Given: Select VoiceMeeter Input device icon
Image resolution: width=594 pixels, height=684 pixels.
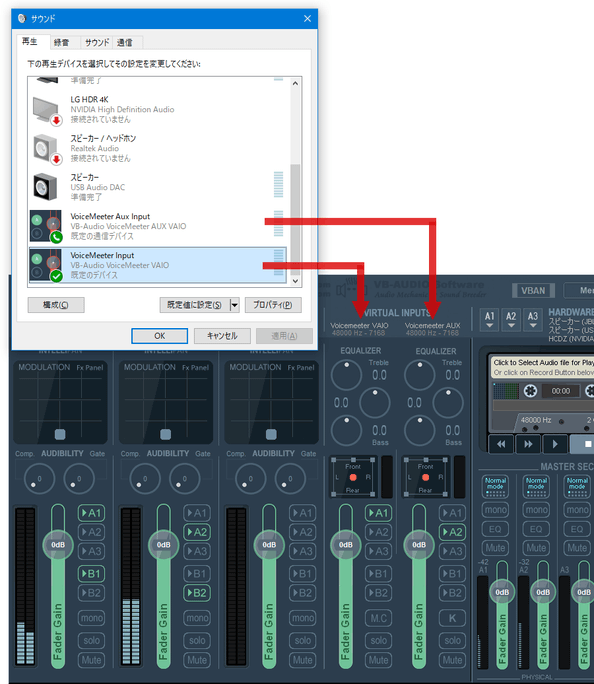Looking at the screenshot, I should pos(46,265).
